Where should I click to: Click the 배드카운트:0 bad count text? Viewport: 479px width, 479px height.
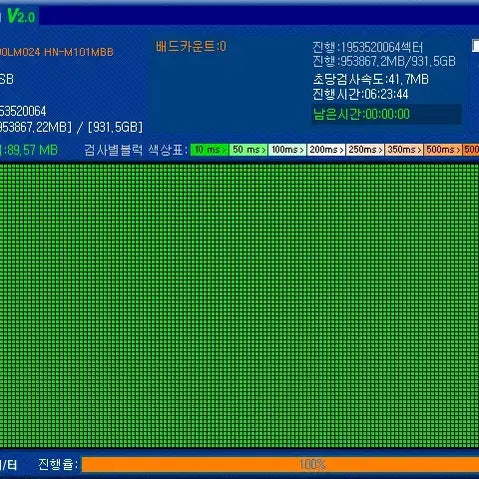[x=191, y=46]
